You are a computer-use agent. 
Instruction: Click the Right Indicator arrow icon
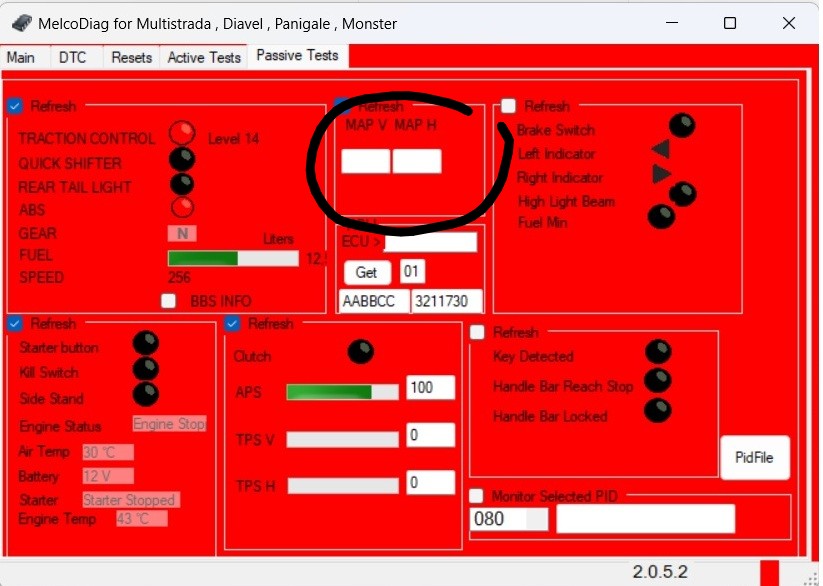pos(661,174)
